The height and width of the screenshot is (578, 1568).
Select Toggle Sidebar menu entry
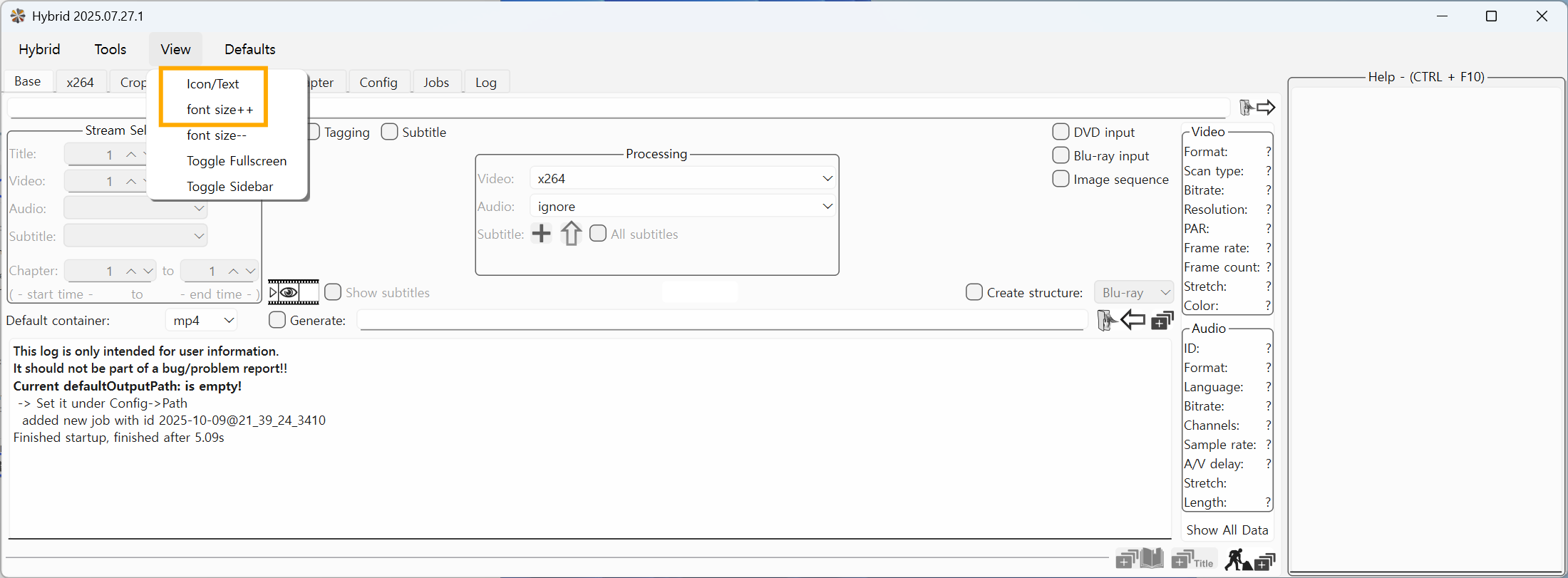pyautogui.click(x=229, y=187)
